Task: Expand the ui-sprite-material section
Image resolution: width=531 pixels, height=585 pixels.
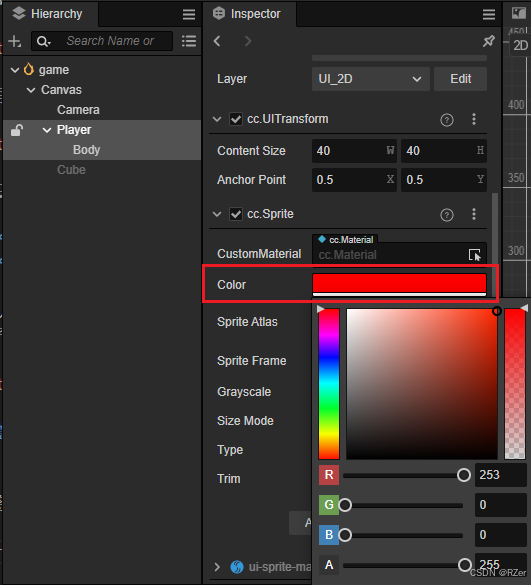Action: click(x=217, y=567)
